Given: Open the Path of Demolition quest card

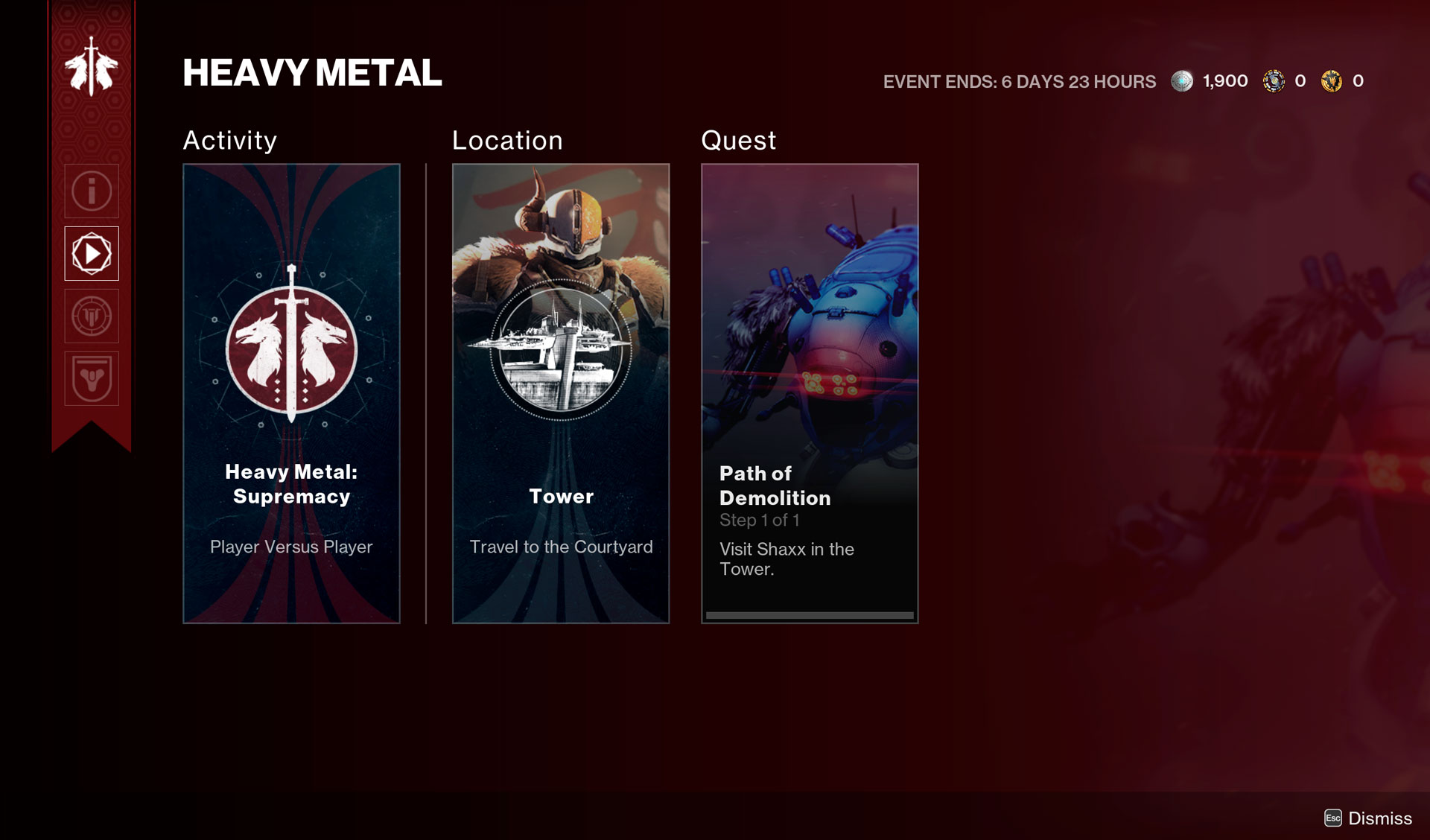Looking at the screenshot, I should click(x=810, y=394).
